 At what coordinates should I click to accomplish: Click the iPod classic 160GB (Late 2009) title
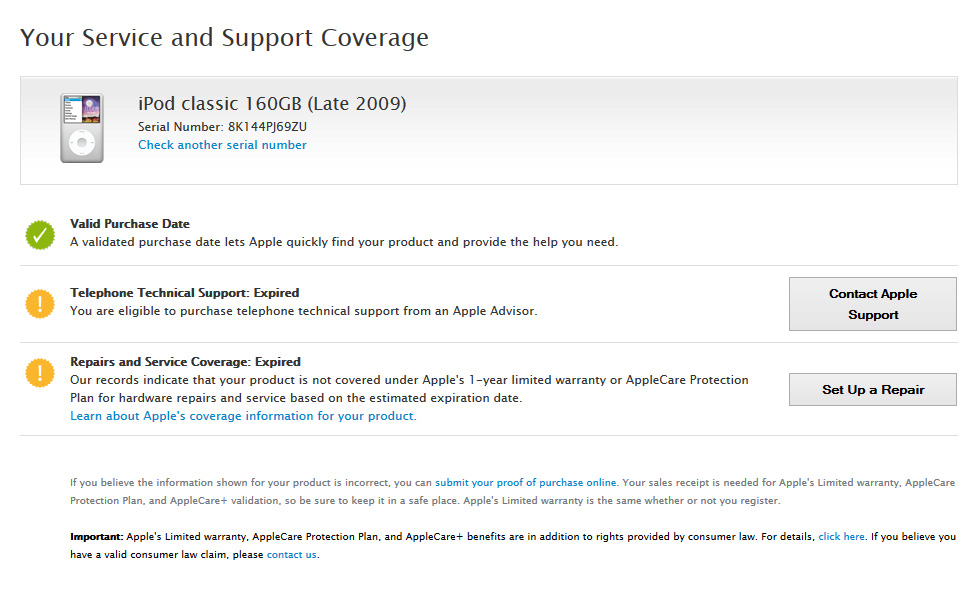coord(272,104)
